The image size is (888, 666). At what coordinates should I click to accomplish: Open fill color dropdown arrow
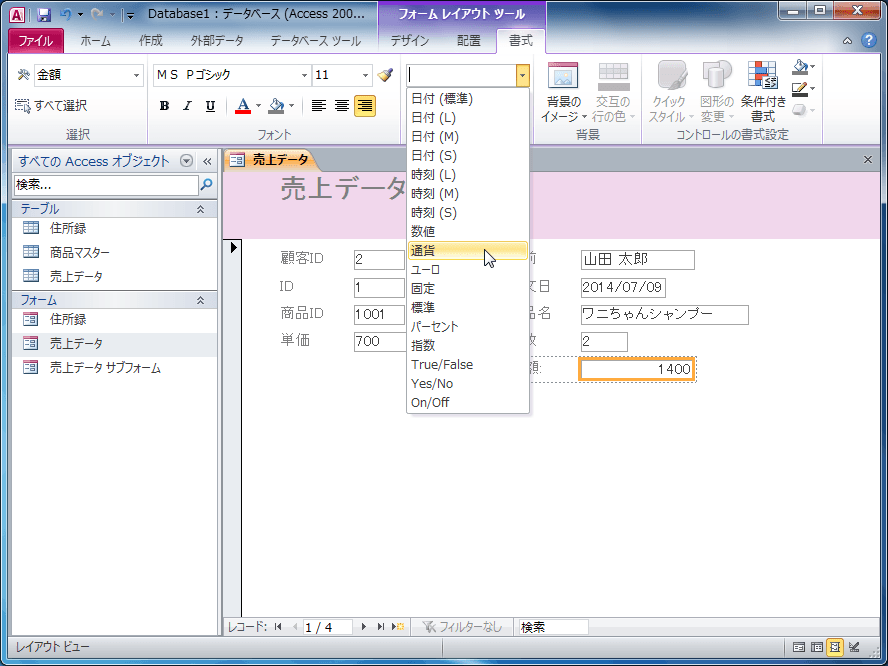(x=292, y=106)
